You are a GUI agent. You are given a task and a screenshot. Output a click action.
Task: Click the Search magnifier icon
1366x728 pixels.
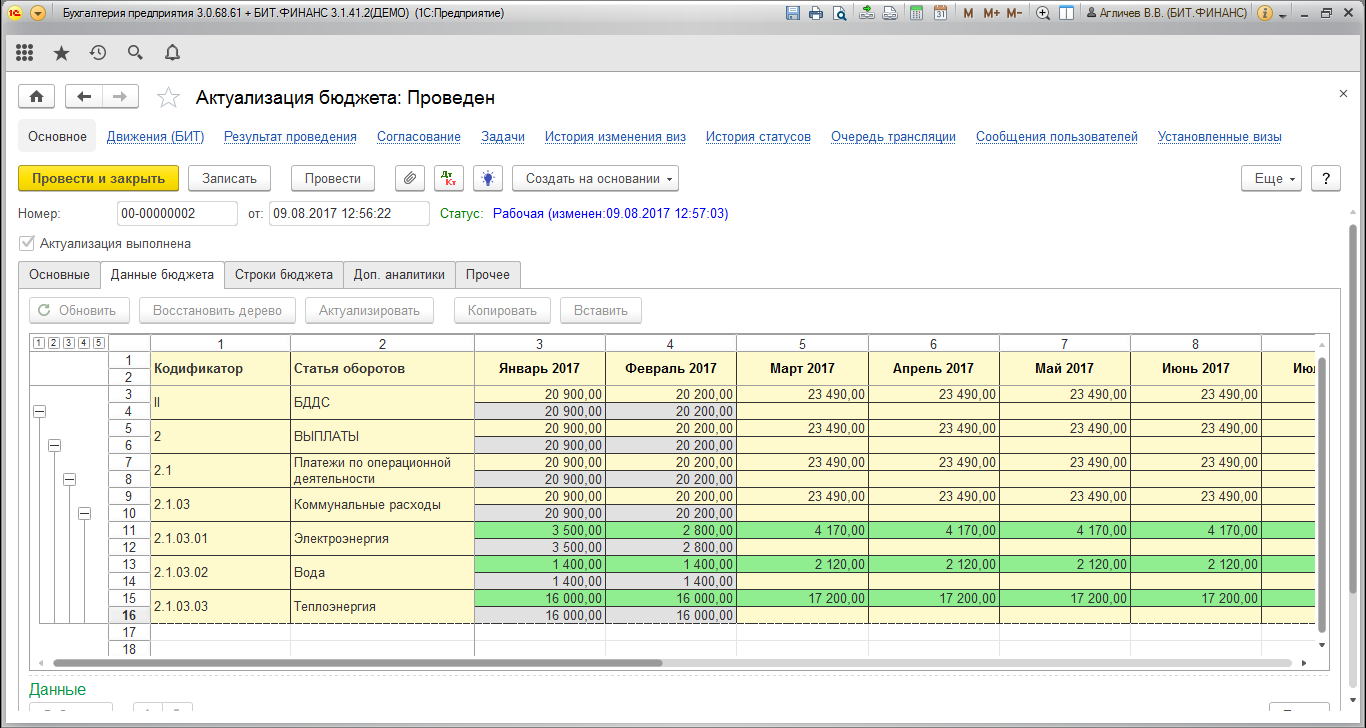pyautogui.click(x=135, y=53)
